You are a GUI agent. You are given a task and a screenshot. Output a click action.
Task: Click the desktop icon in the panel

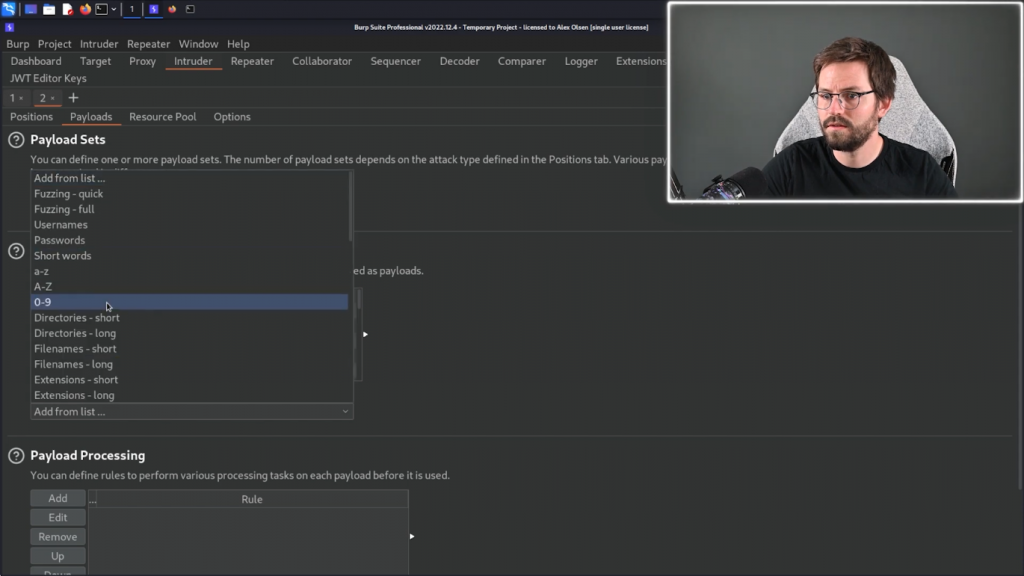click(x=31, y=9)
